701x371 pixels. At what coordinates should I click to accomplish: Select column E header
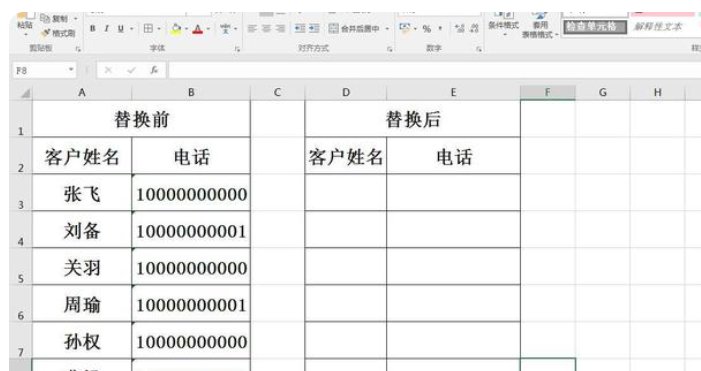click(453, 93)
